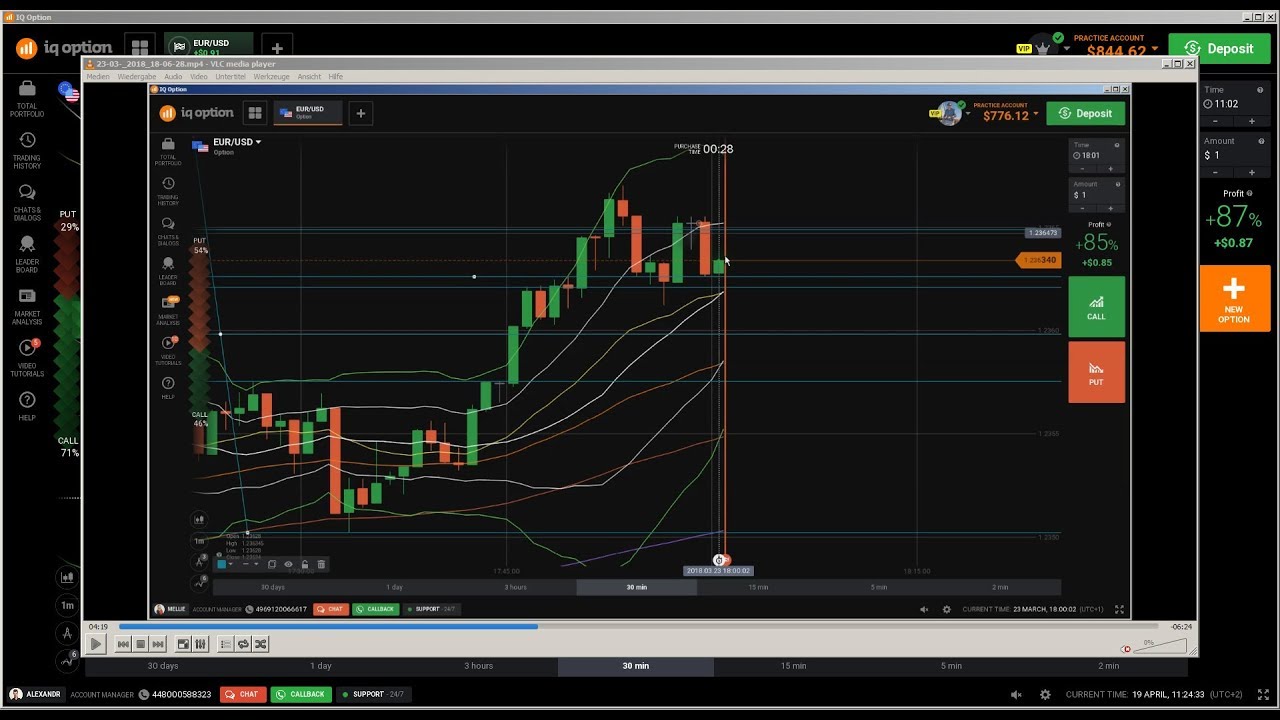Increase expiration time with outer plus

pos(1251,121)
